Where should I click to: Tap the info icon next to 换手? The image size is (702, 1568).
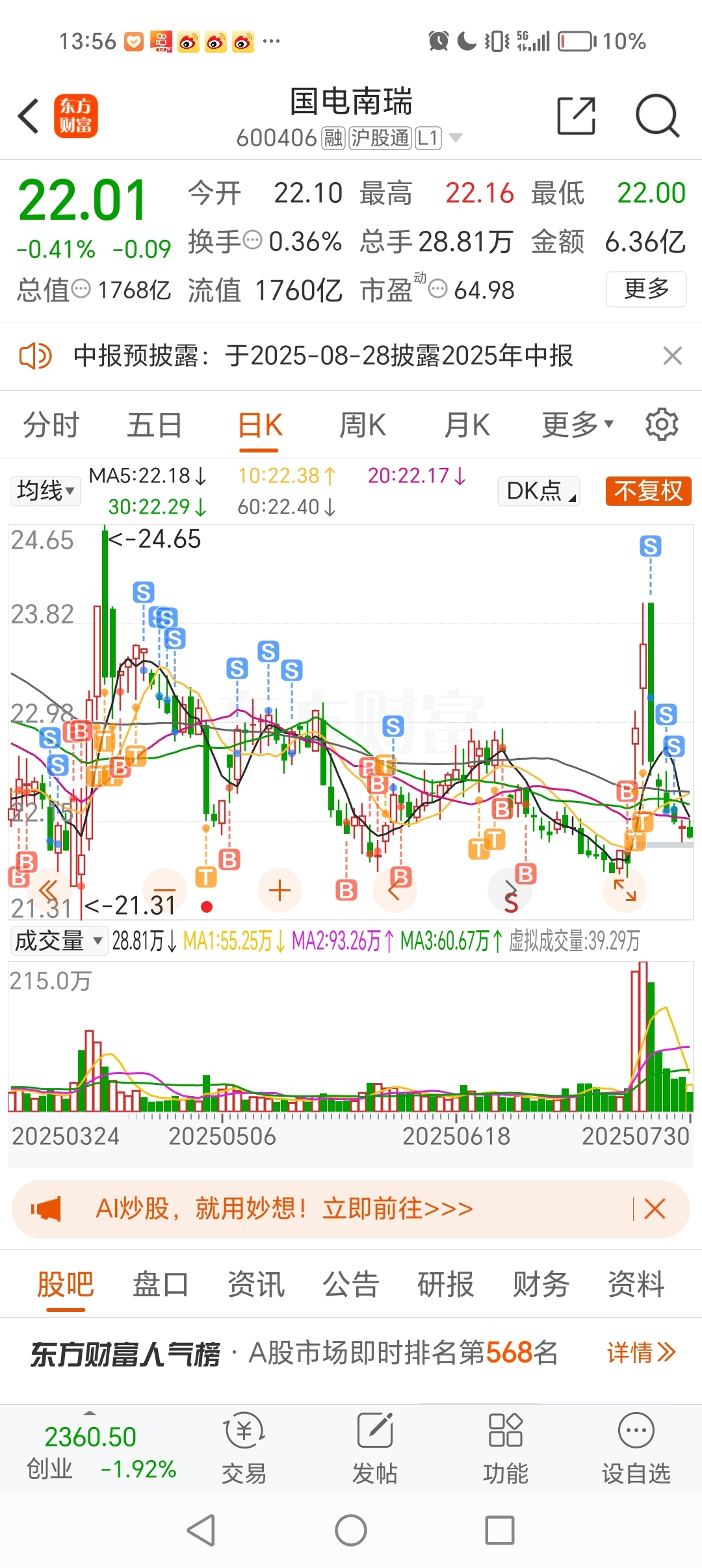(252, 240)
